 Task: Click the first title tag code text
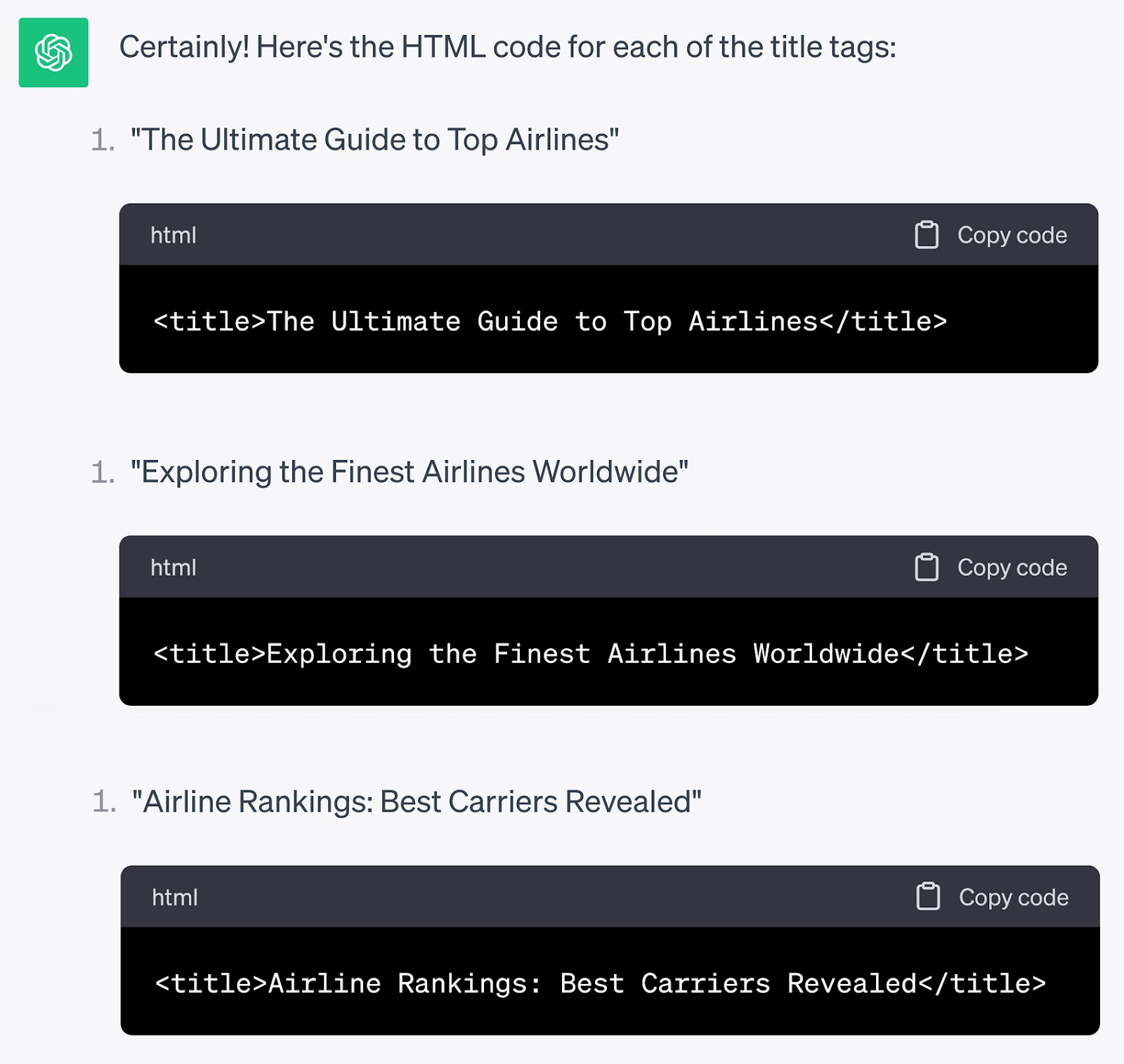[x=548, y=321]
